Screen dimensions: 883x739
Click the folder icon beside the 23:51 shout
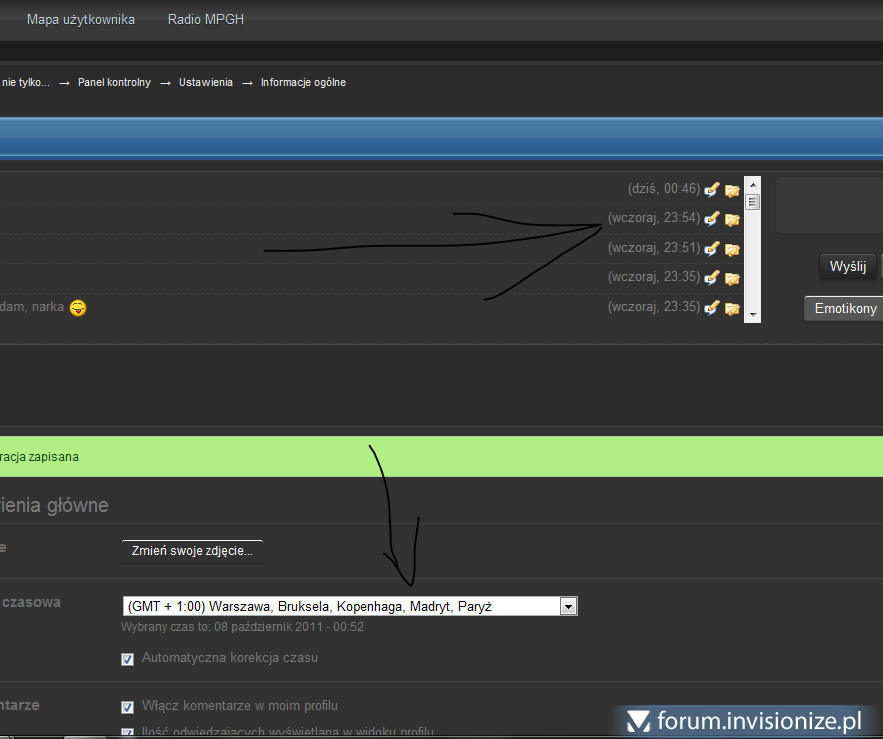coord(732,249)
